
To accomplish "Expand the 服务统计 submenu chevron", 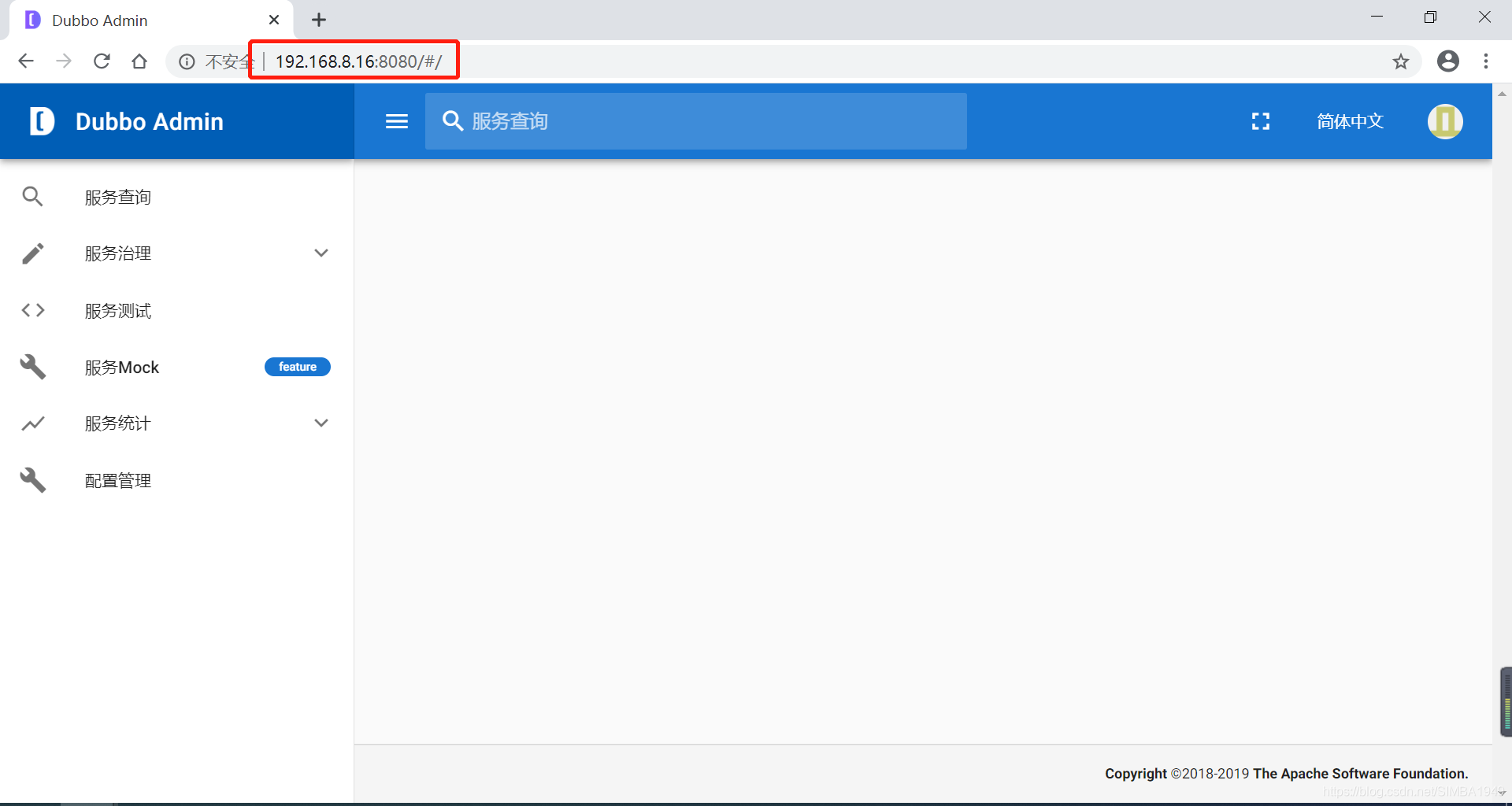I will [x=321, y=423].
